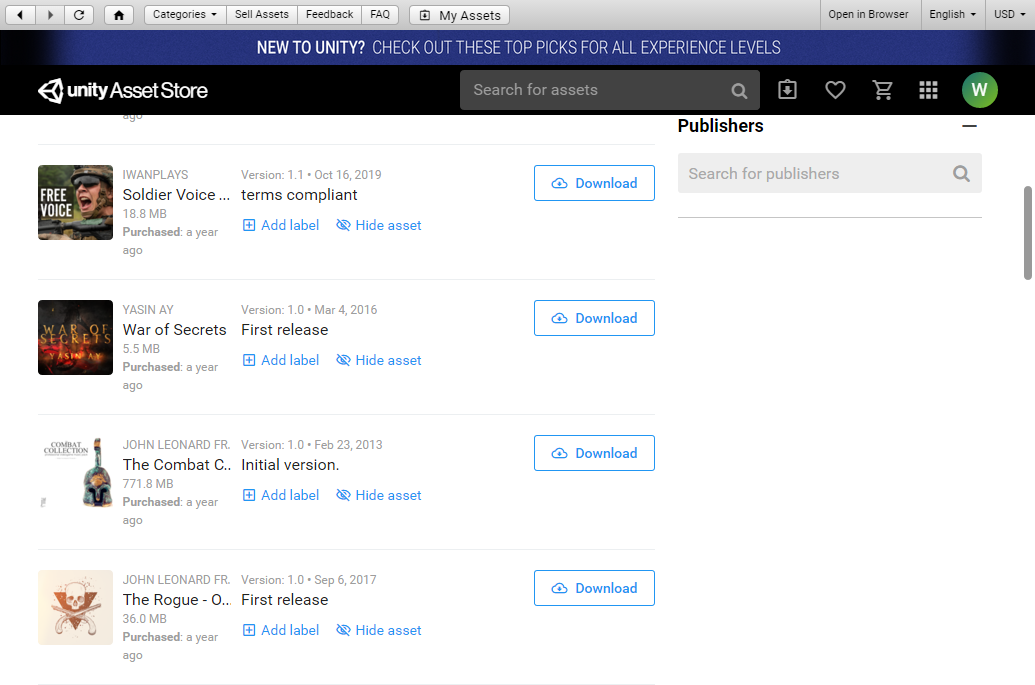Open the favorites heart icon

(x=835, y=90)
